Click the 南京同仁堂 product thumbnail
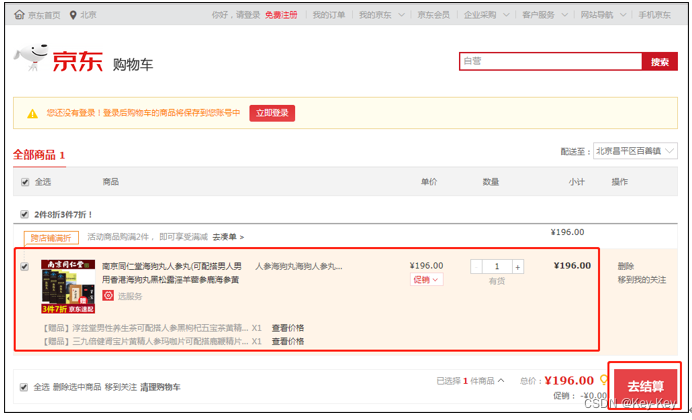 (x=68, y=287)
